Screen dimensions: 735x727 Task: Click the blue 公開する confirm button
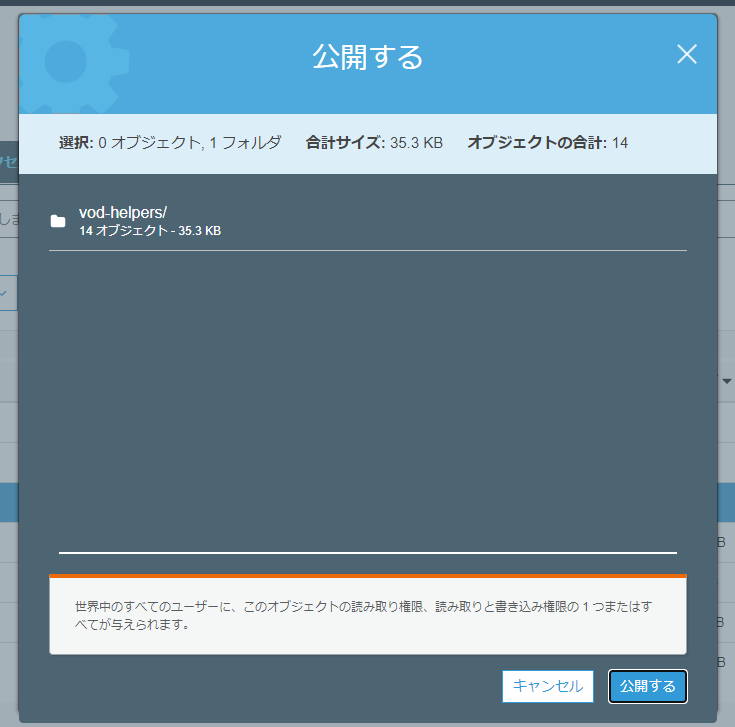pyautogui.click(x=647, y=686)
